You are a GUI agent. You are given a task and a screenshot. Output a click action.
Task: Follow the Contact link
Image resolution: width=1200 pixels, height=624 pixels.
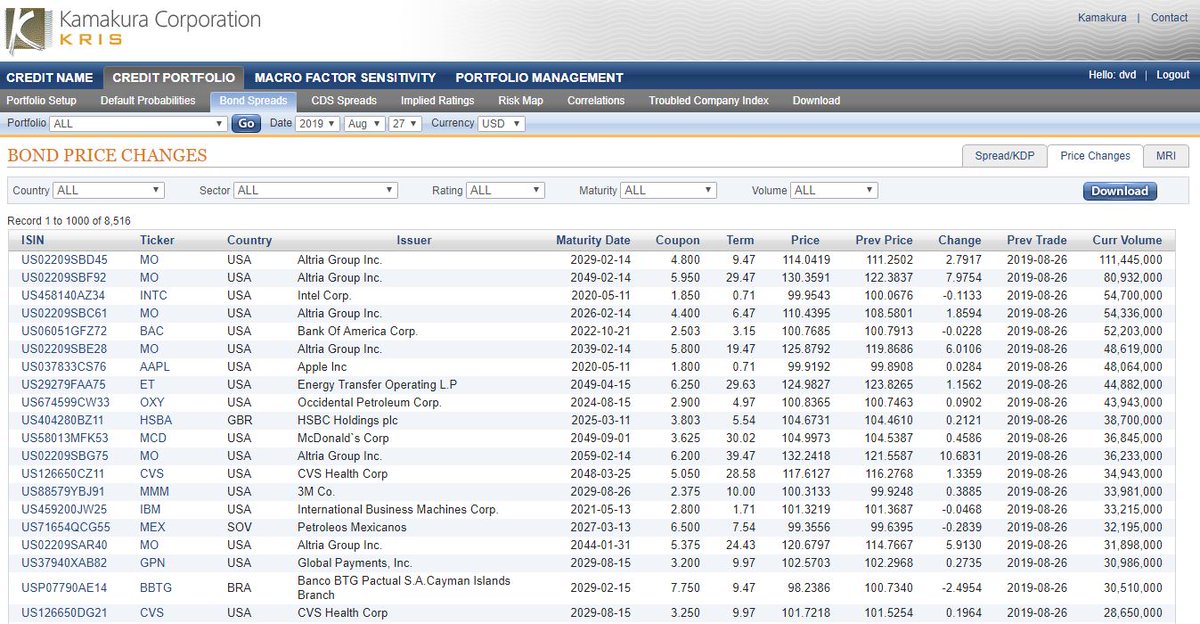(x=1169, y=18)
